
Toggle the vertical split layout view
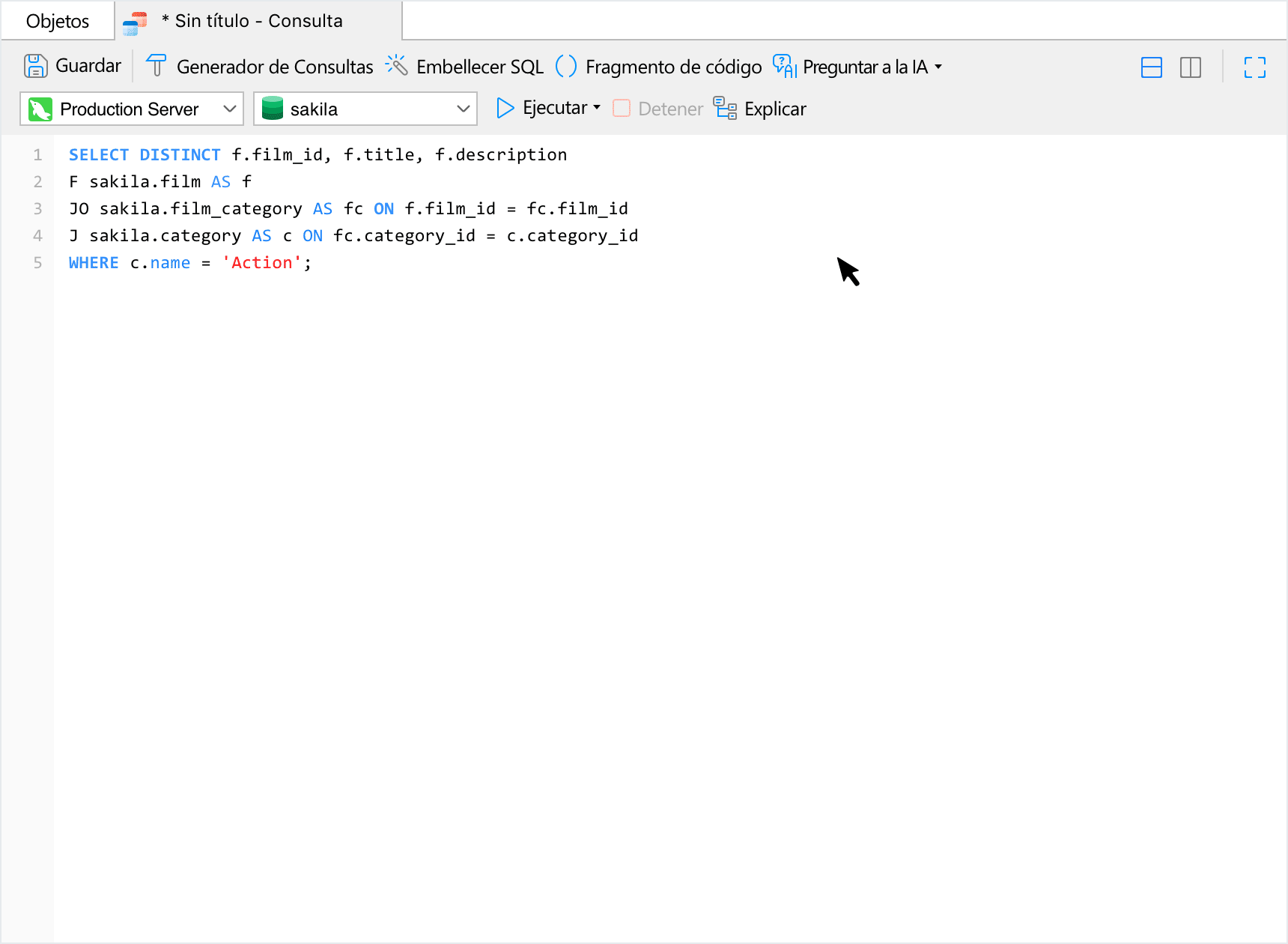(x=1190, y=67)
